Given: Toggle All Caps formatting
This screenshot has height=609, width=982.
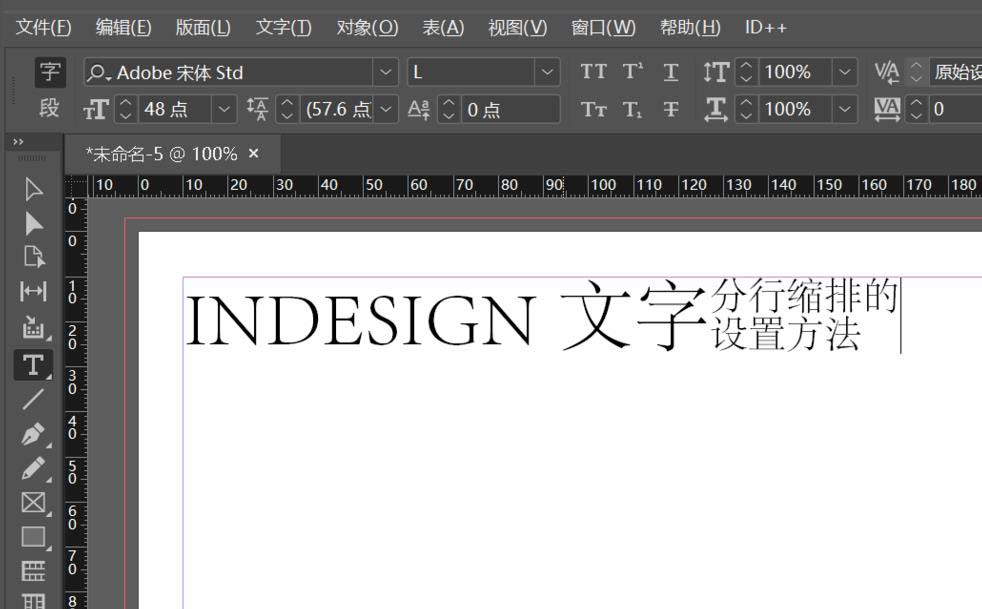Looking at the screenshot, I should click(x=593, y=72).
